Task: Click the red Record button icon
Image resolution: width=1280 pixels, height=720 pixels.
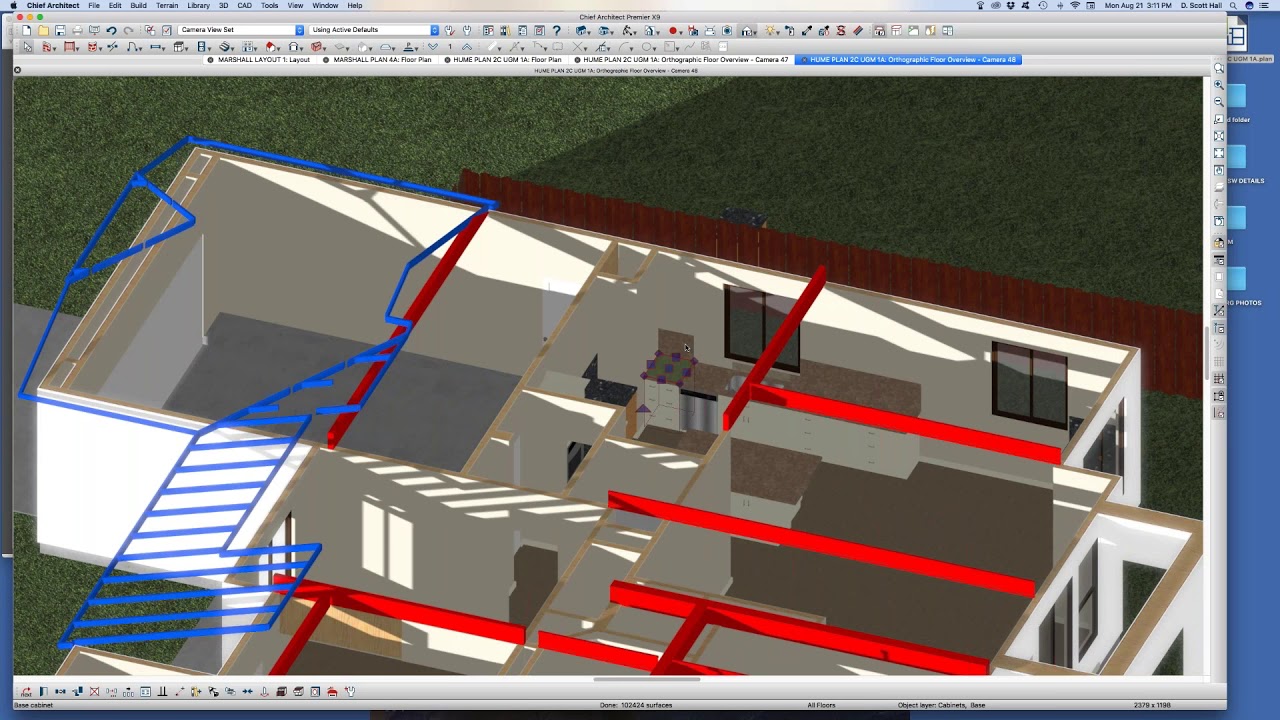Action: [x=672, y=30]
